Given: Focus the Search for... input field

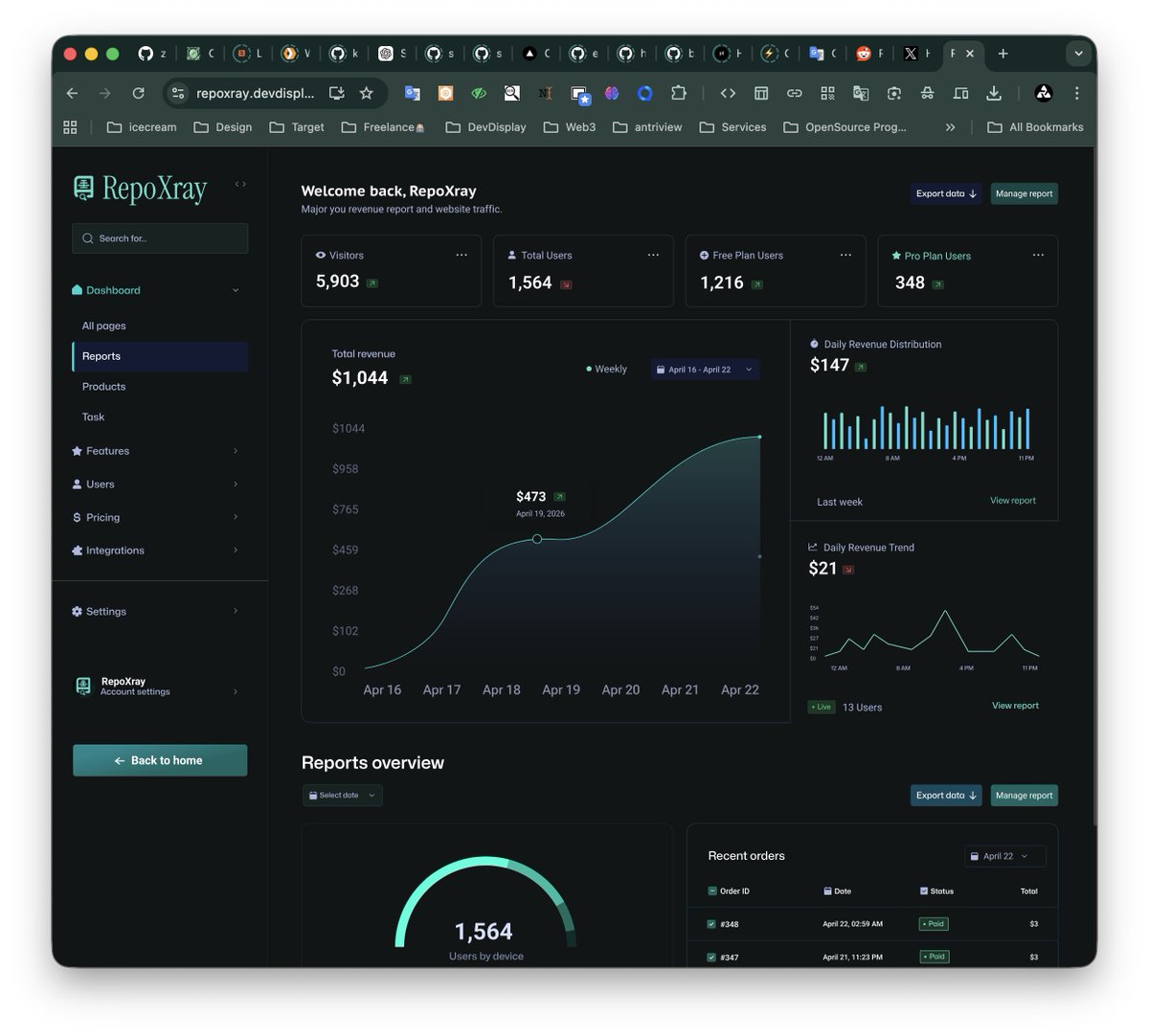Looking at the screenshot, I should tap(160, 238).
